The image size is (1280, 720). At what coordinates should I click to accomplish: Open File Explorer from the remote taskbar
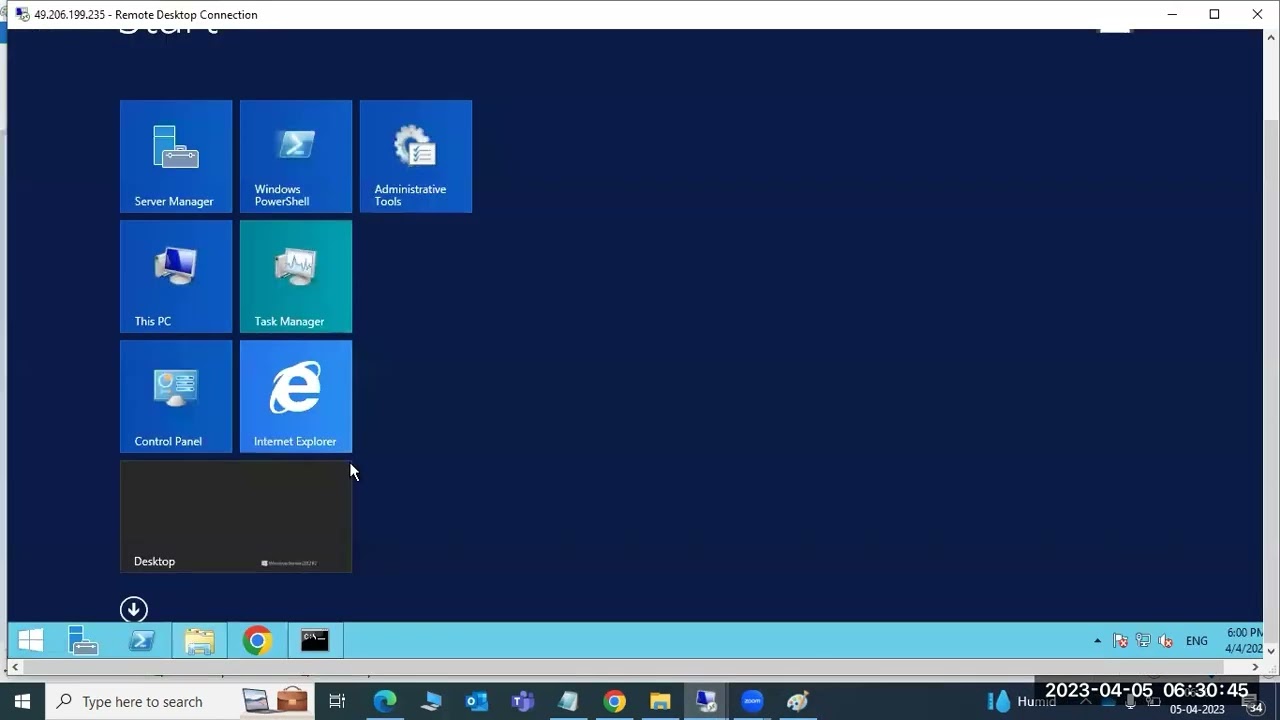pyautogui.click(x=199, y=640)
